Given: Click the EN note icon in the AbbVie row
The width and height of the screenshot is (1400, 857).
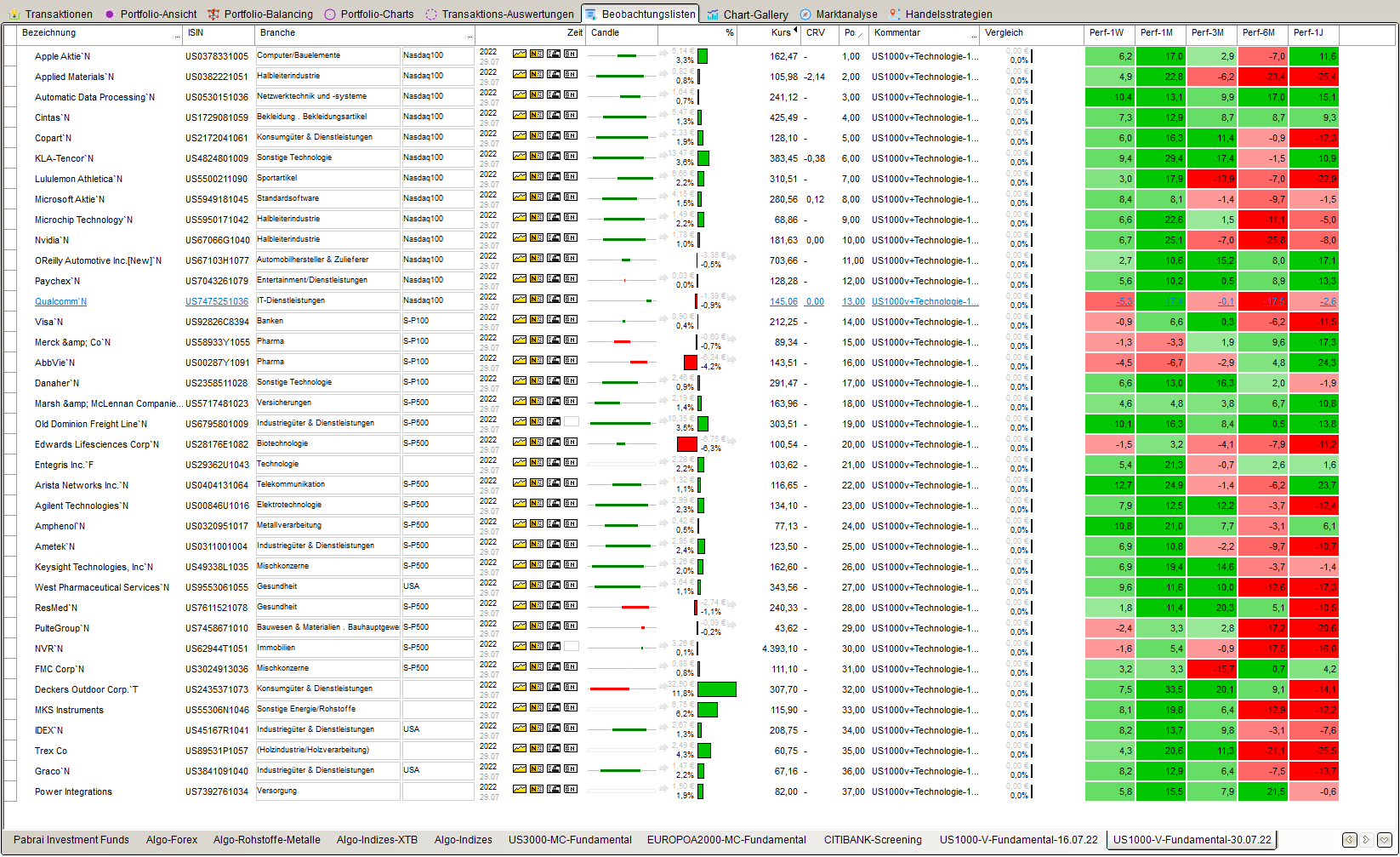Looking at the screenshot, I should pyautogui.click(x=571, y=360).
